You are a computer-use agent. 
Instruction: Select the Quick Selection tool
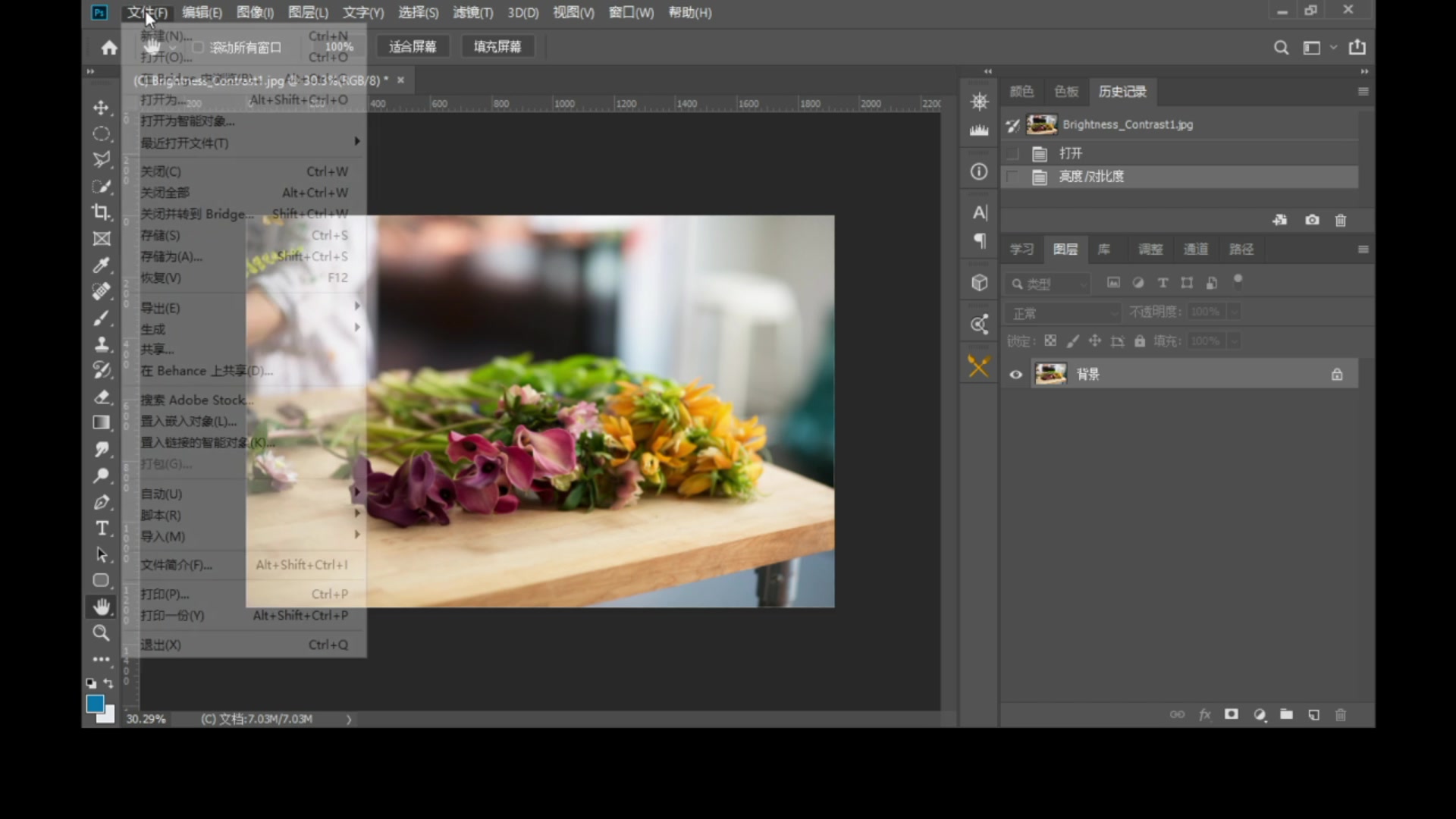click(x=101, y=187)
